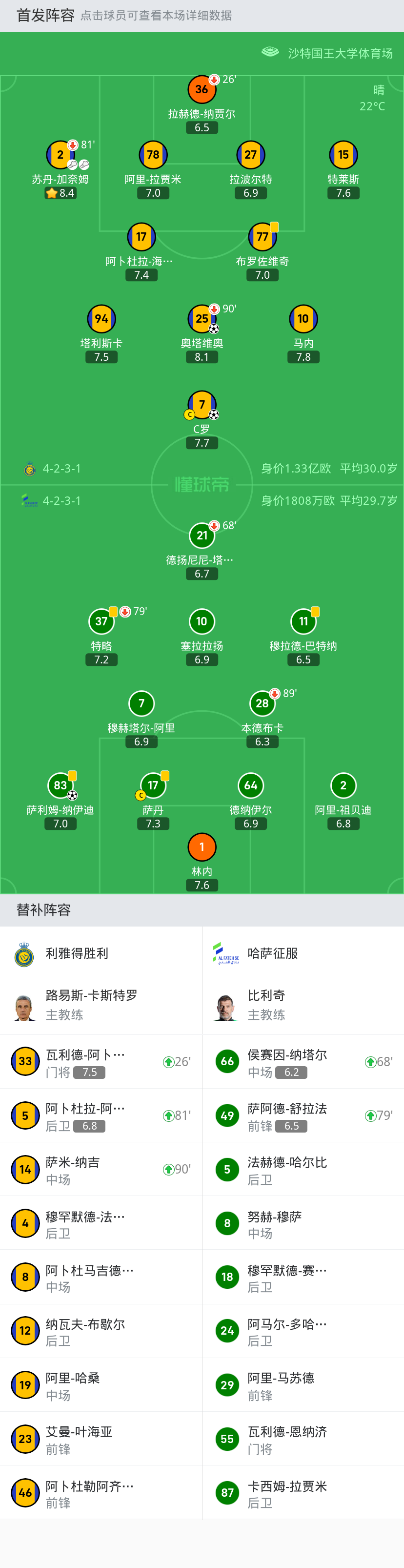Open 卡西姆-拉贾米 number 87 entry
The image size is (404, 1568).
click(x=303, y=1492)
